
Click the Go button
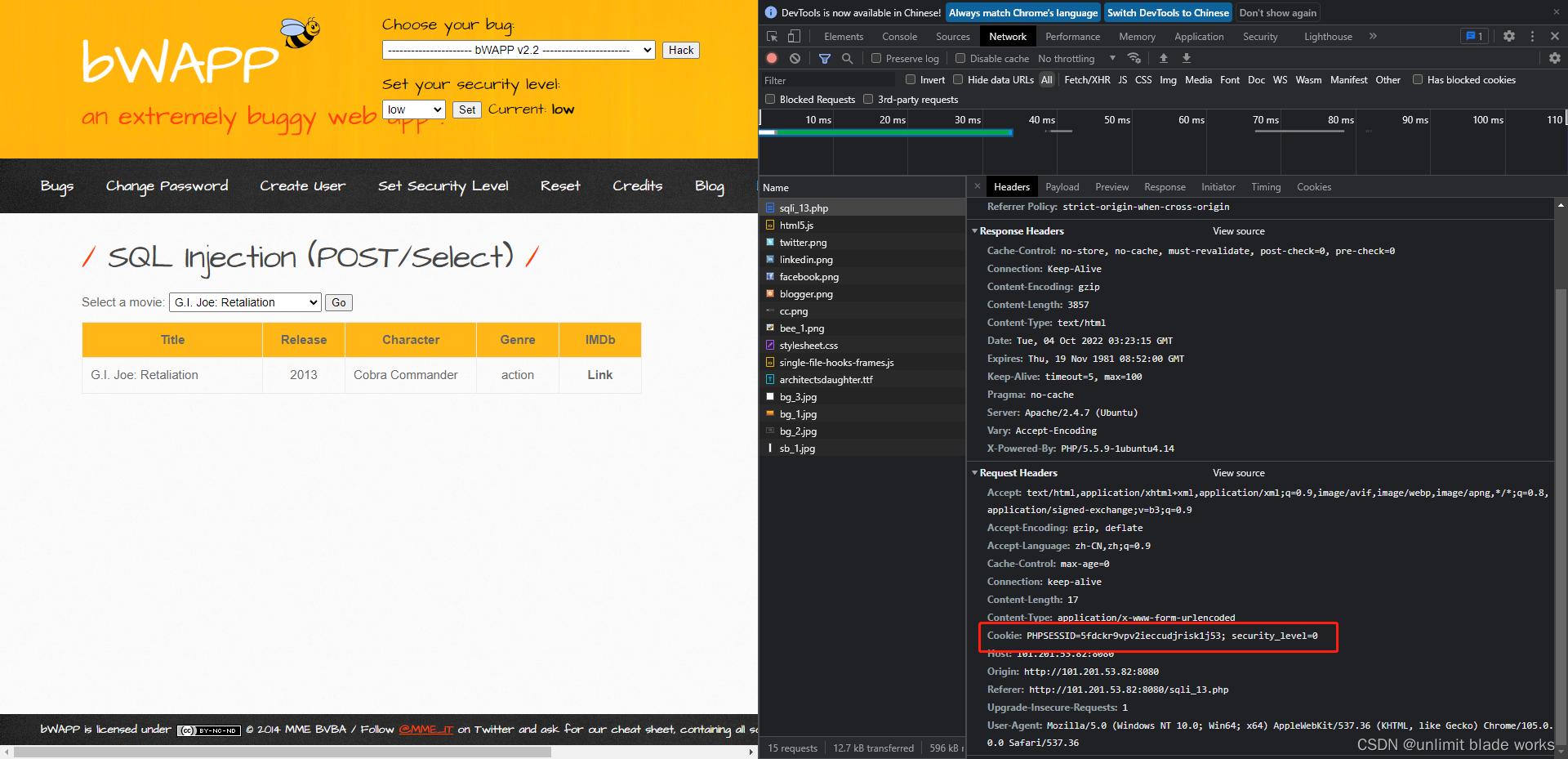pos(339,302)
